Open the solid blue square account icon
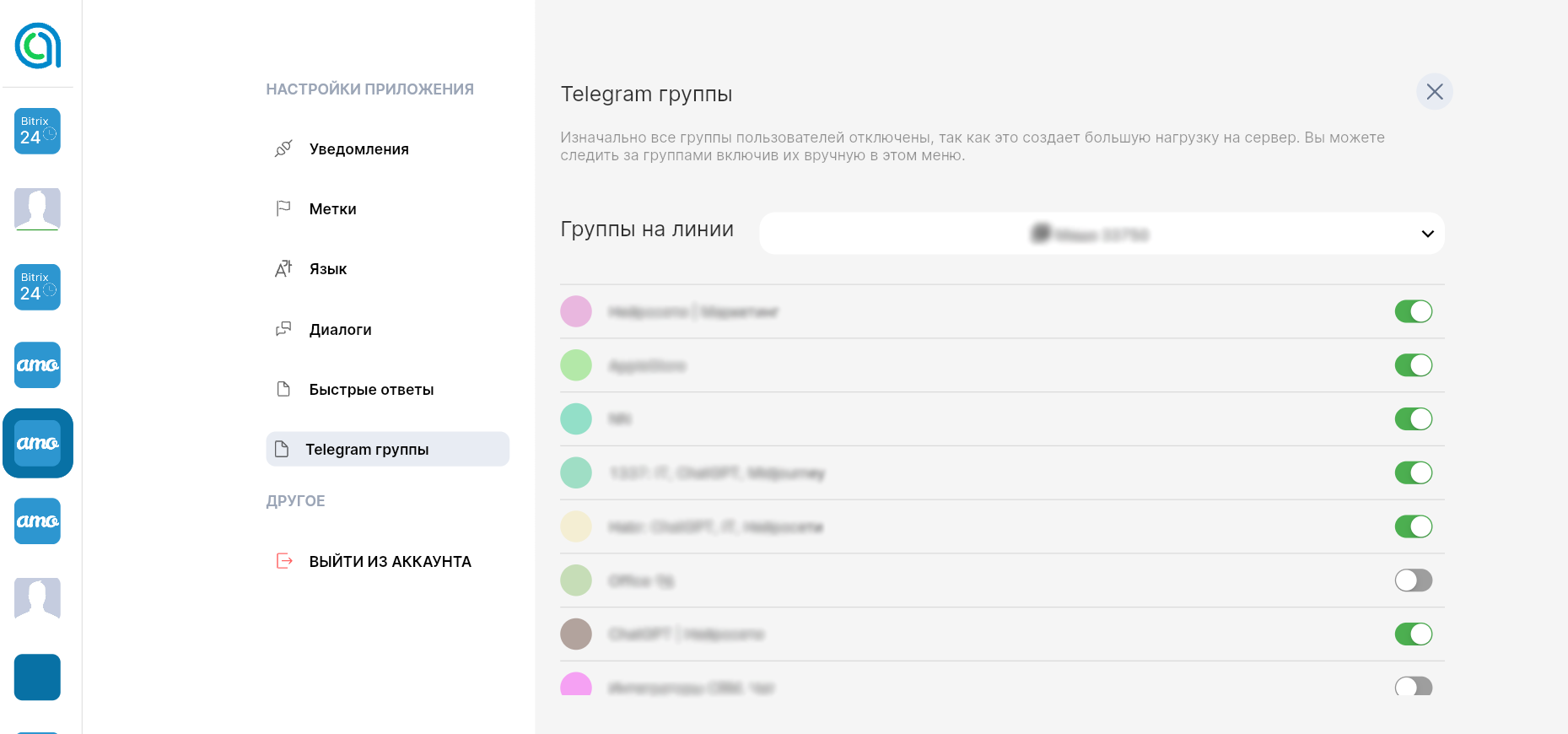 click(38, 677)
